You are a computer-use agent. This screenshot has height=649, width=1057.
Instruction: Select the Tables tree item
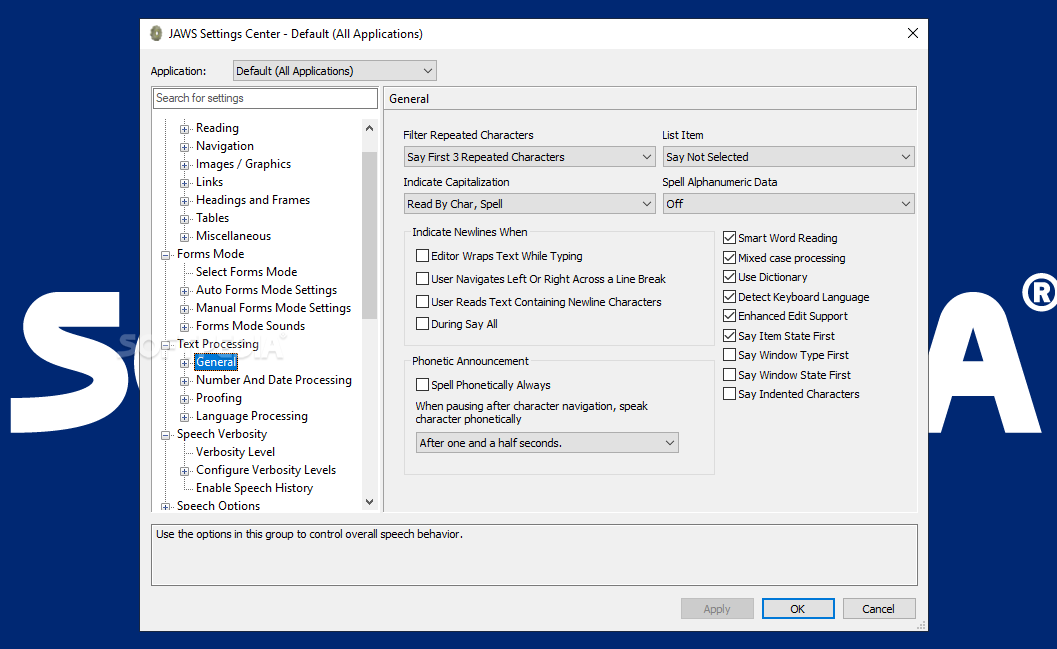[x=212, y=218]
